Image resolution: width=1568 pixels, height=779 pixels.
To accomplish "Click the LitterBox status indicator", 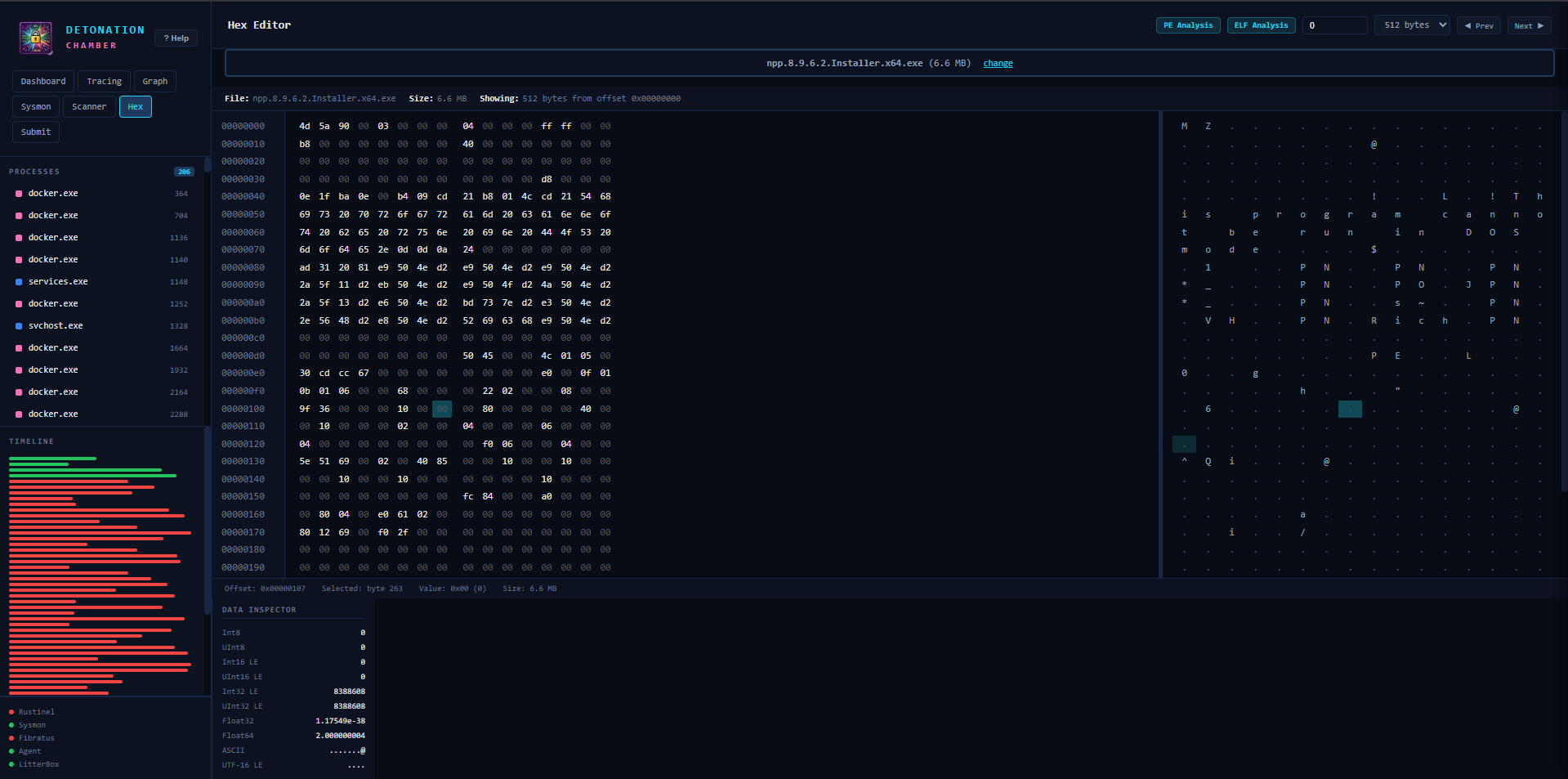I will (34, 764).
